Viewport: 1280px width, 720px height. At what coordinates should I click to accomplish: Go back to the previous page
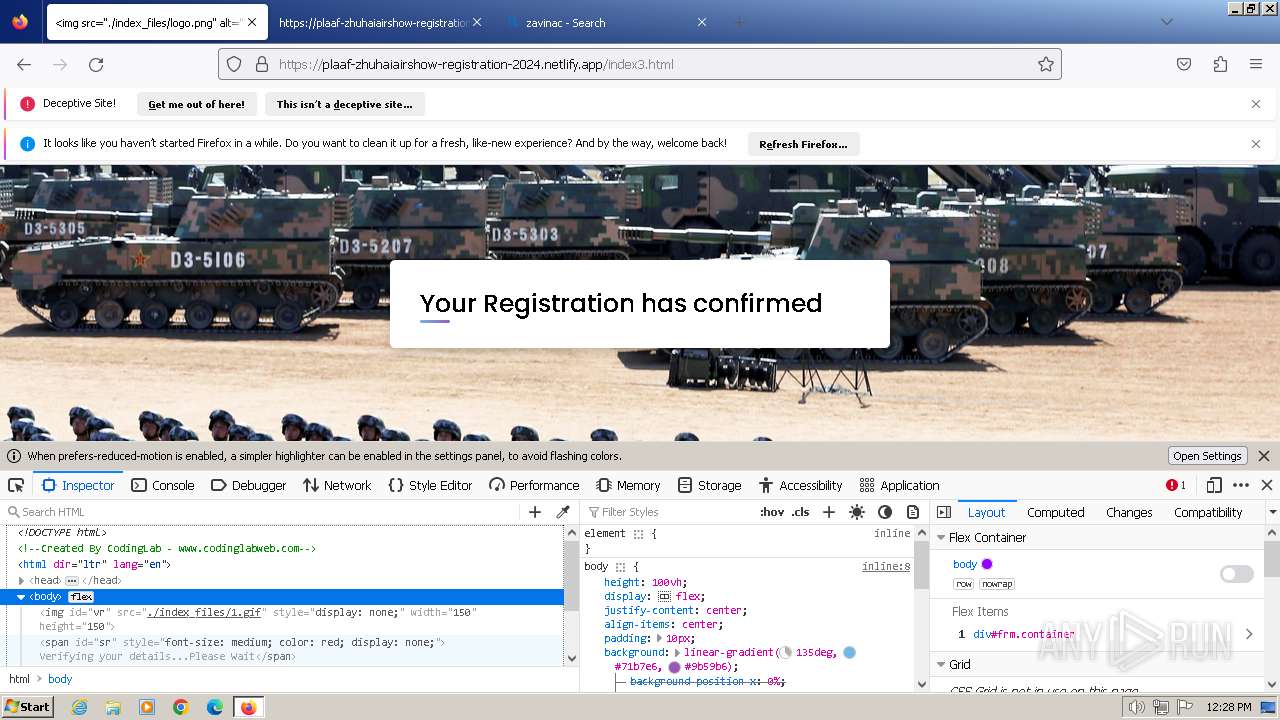tap(24, 64)
